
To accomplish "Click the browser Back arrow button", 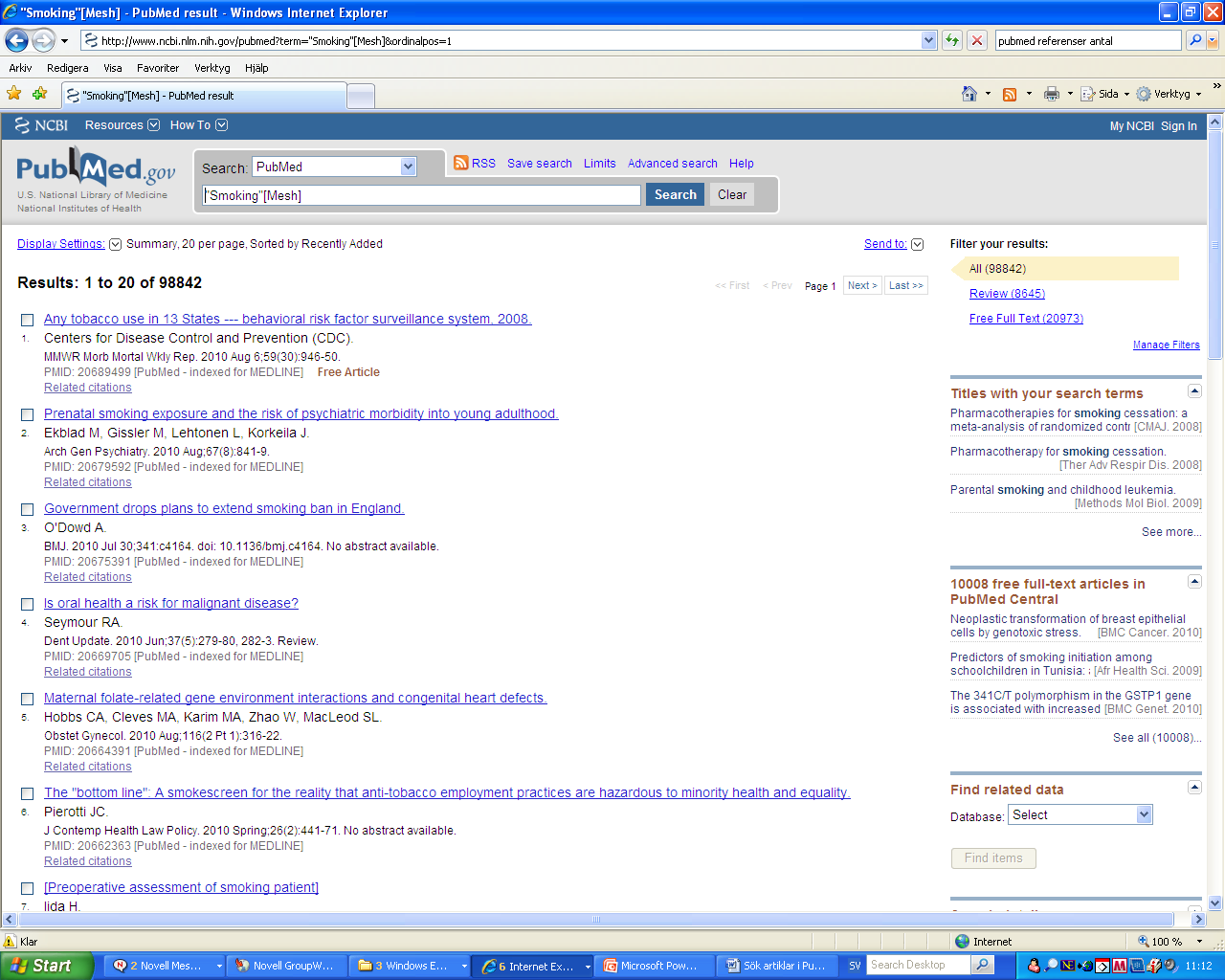I will tap(17, 40).
